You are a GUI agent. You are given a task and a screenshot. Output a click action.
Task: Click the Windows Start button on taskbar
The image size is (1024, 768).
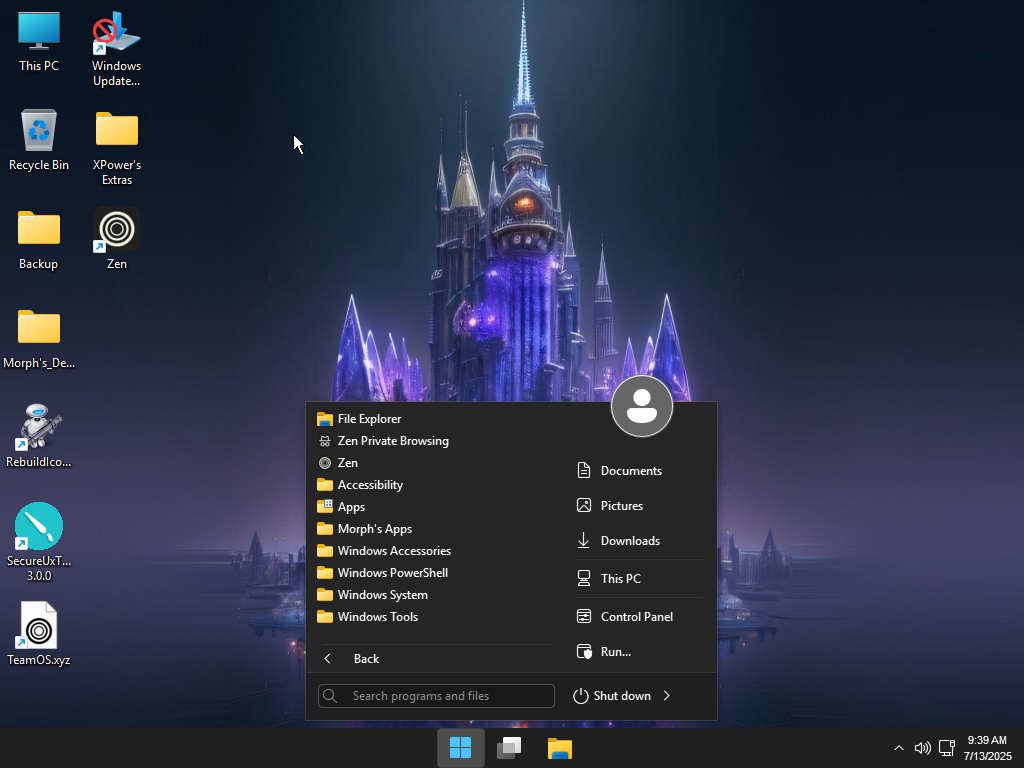click(x=460, y=748)
